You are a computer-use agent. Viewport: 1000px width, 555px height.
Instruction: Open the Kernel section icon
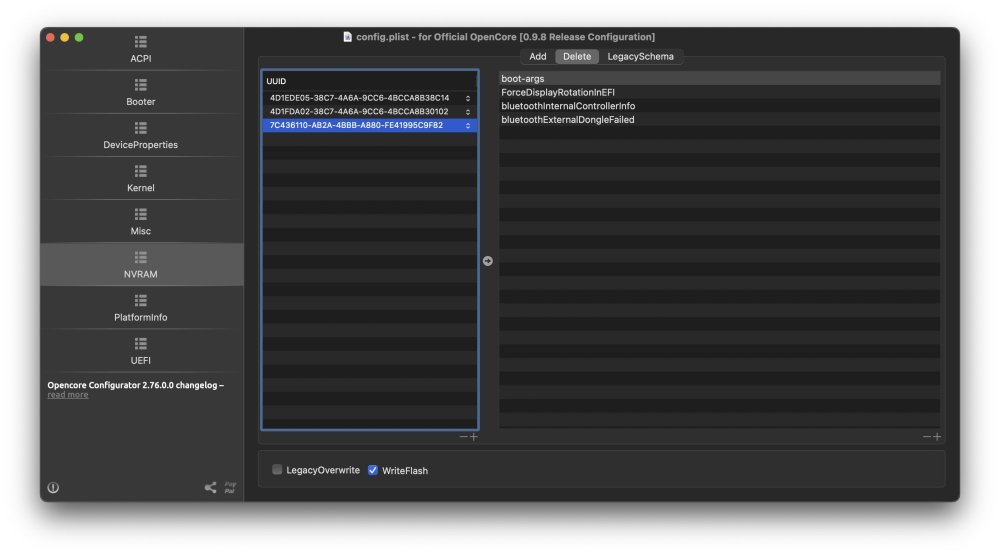coord(140,171)
